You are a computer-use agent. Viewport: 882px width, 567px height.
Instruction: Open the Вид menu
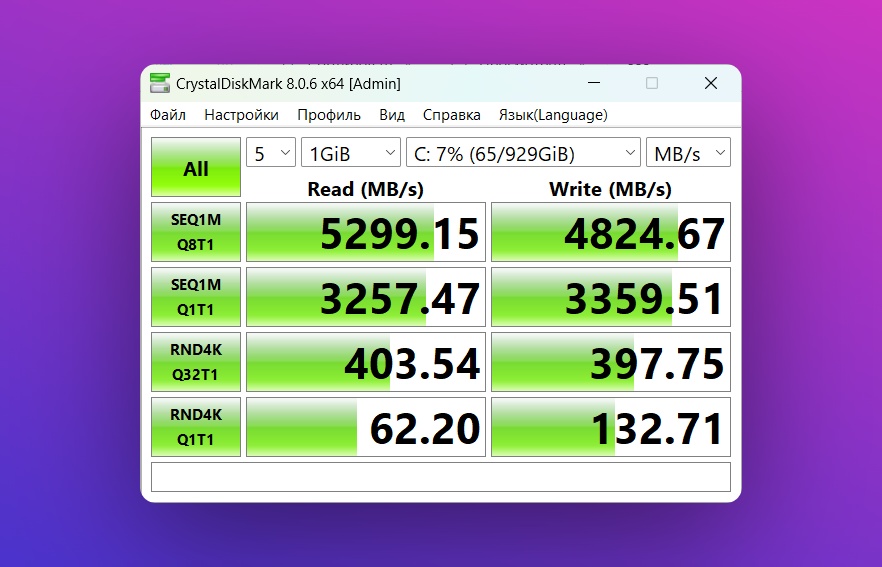tap(392, 115)
